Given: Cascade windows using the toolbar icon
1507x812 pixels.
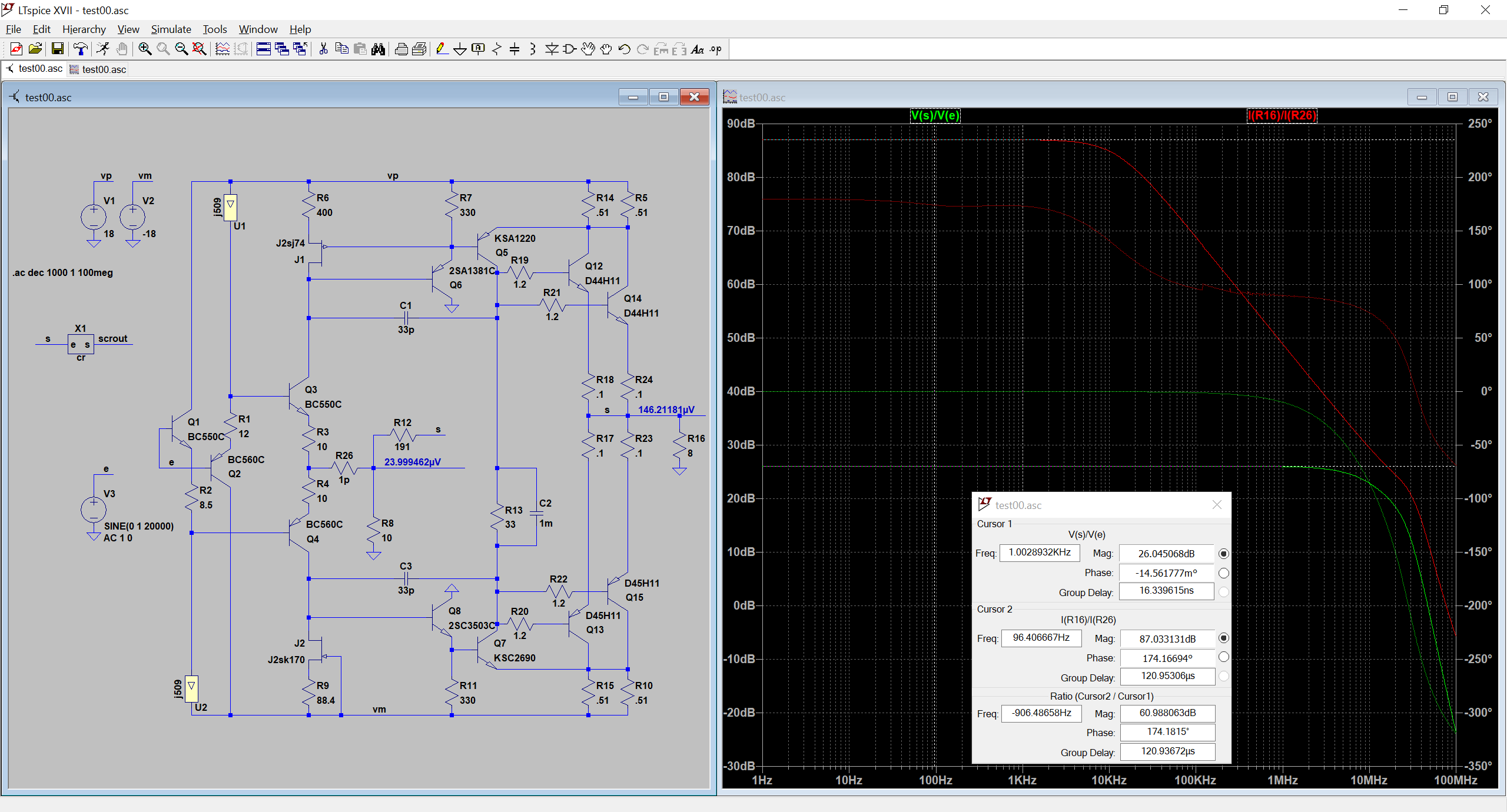Looking at the screenshot, I should click(x=282, y=49).
